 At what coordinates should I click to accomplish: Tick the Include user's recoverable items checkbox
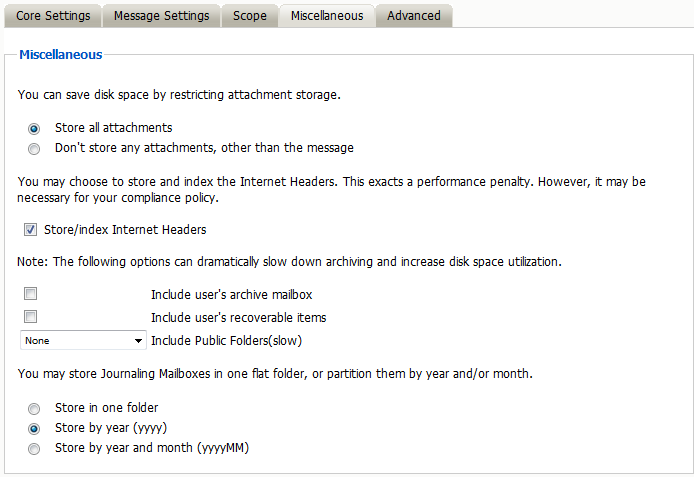click(x=31, y=318)
